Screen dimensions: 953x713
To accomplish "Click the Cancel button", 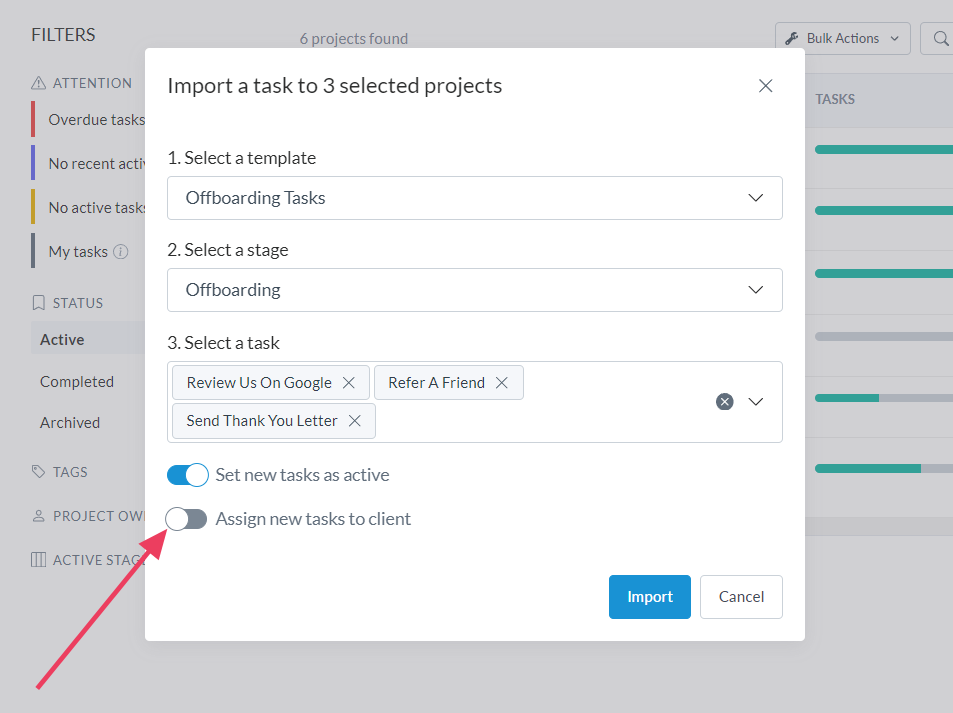I will pos(741,597).
